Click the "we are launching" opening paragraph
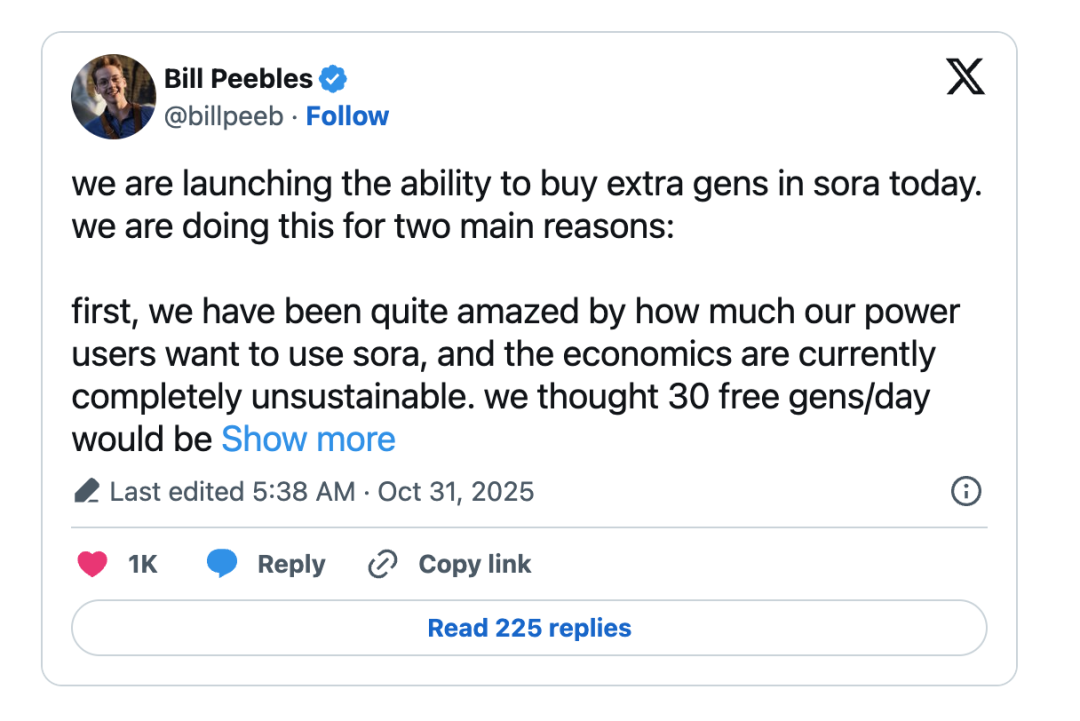The width and height of the screenshot is (1080, 721). pos(520,205)
